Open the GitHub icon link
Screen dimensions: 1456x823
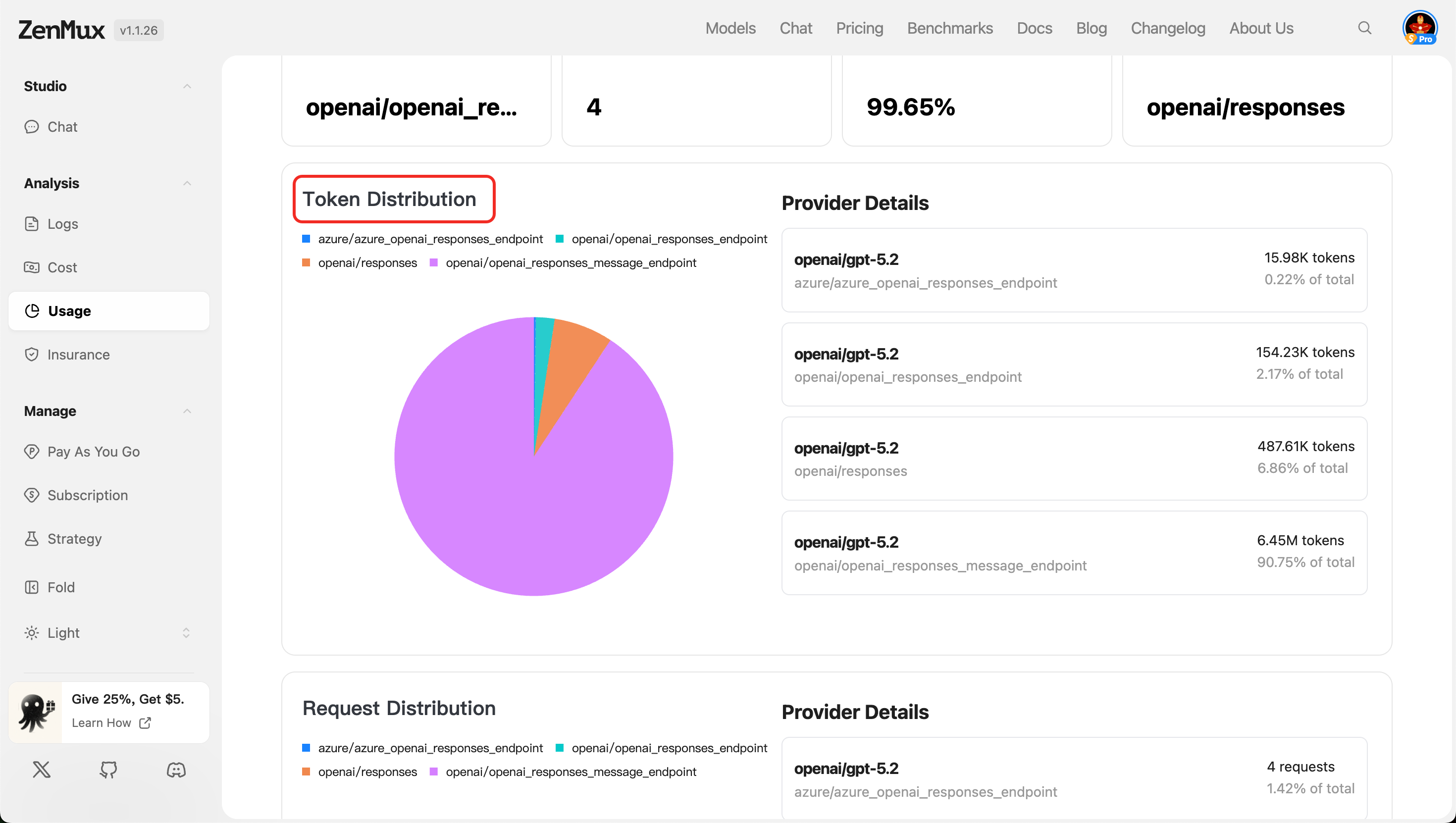pos(108,770)
